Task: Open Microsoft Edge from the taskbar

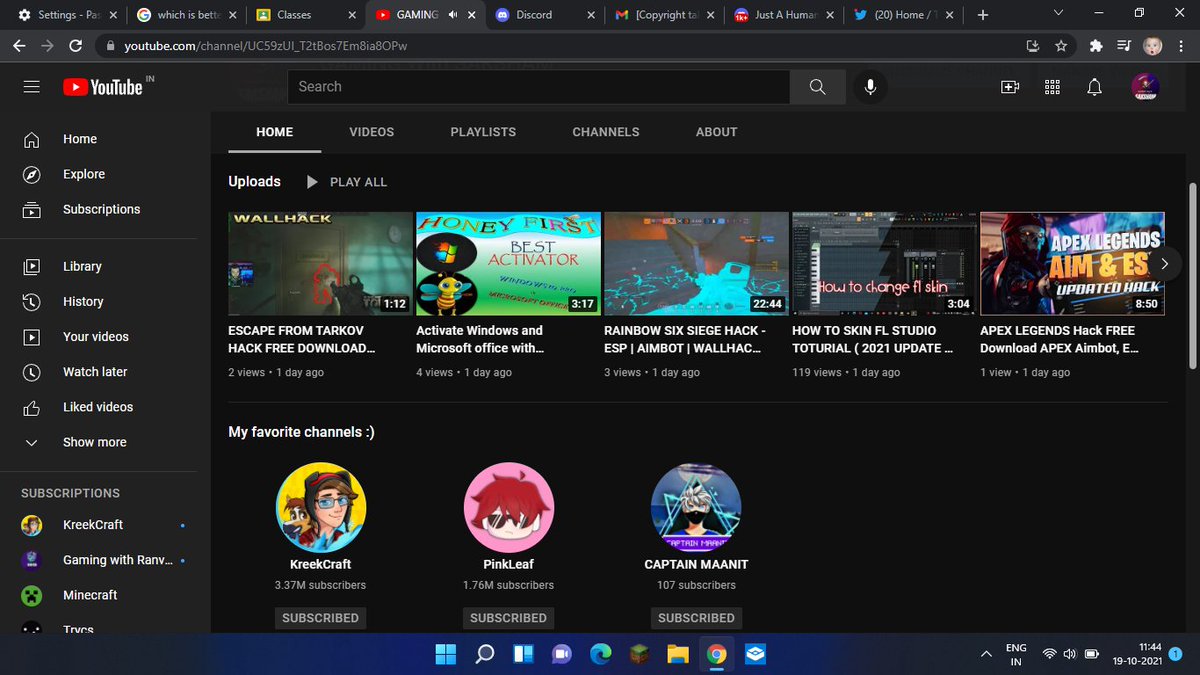Action: click(600, 654)
